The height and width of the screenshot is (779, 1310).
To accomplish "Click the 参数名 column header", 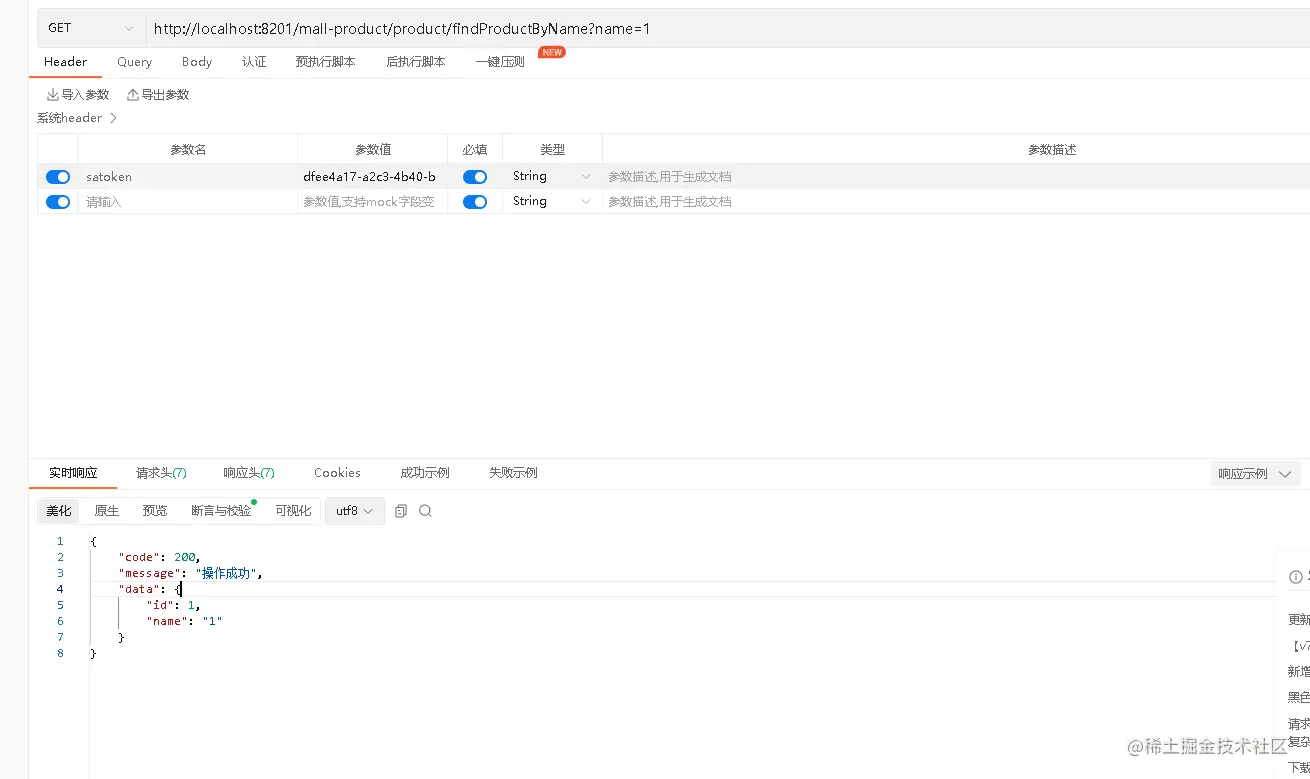I will 188,150.
